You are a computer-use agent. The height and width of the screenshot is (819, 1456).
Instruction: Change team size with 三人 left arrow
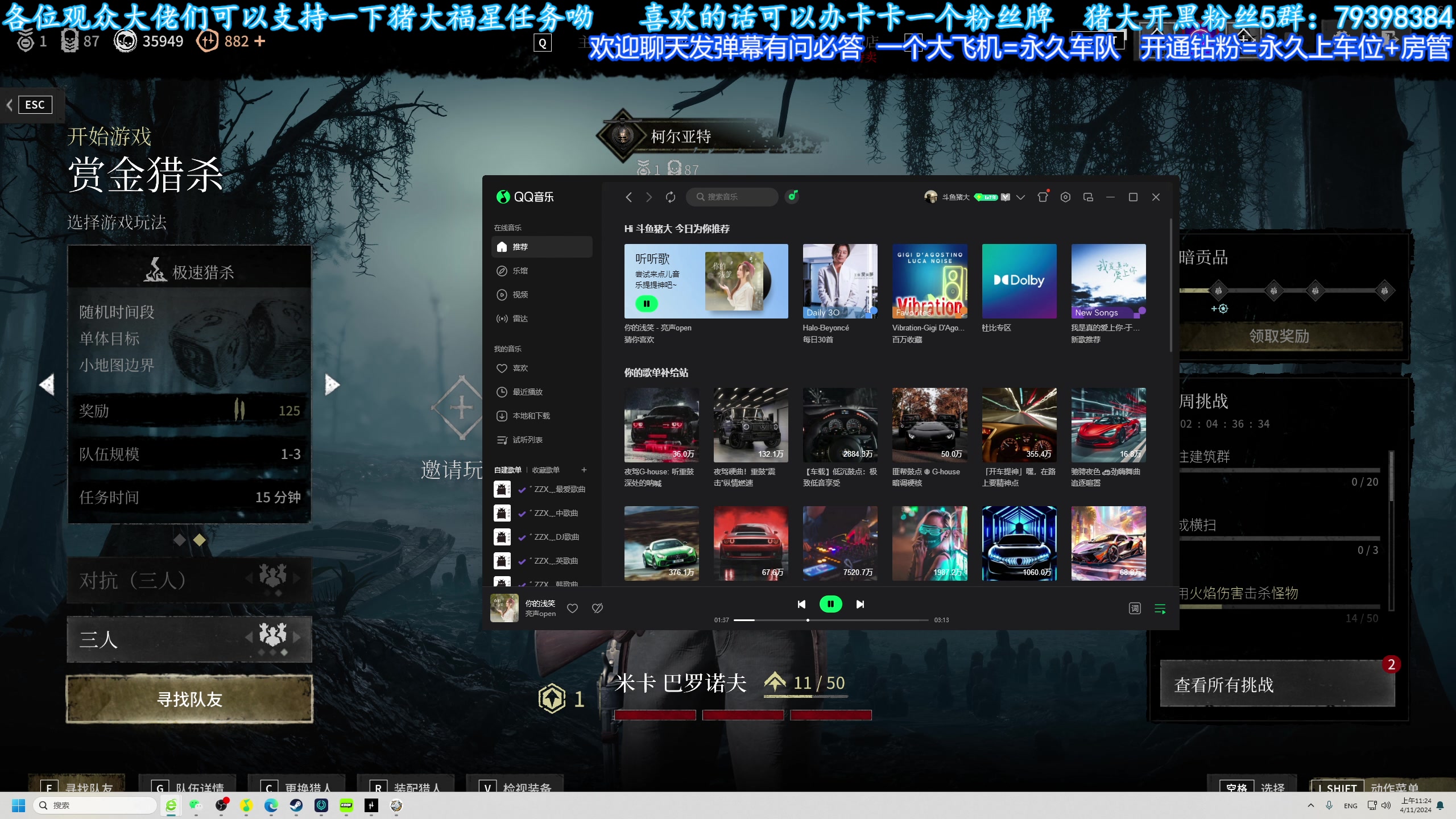point(249,638)
